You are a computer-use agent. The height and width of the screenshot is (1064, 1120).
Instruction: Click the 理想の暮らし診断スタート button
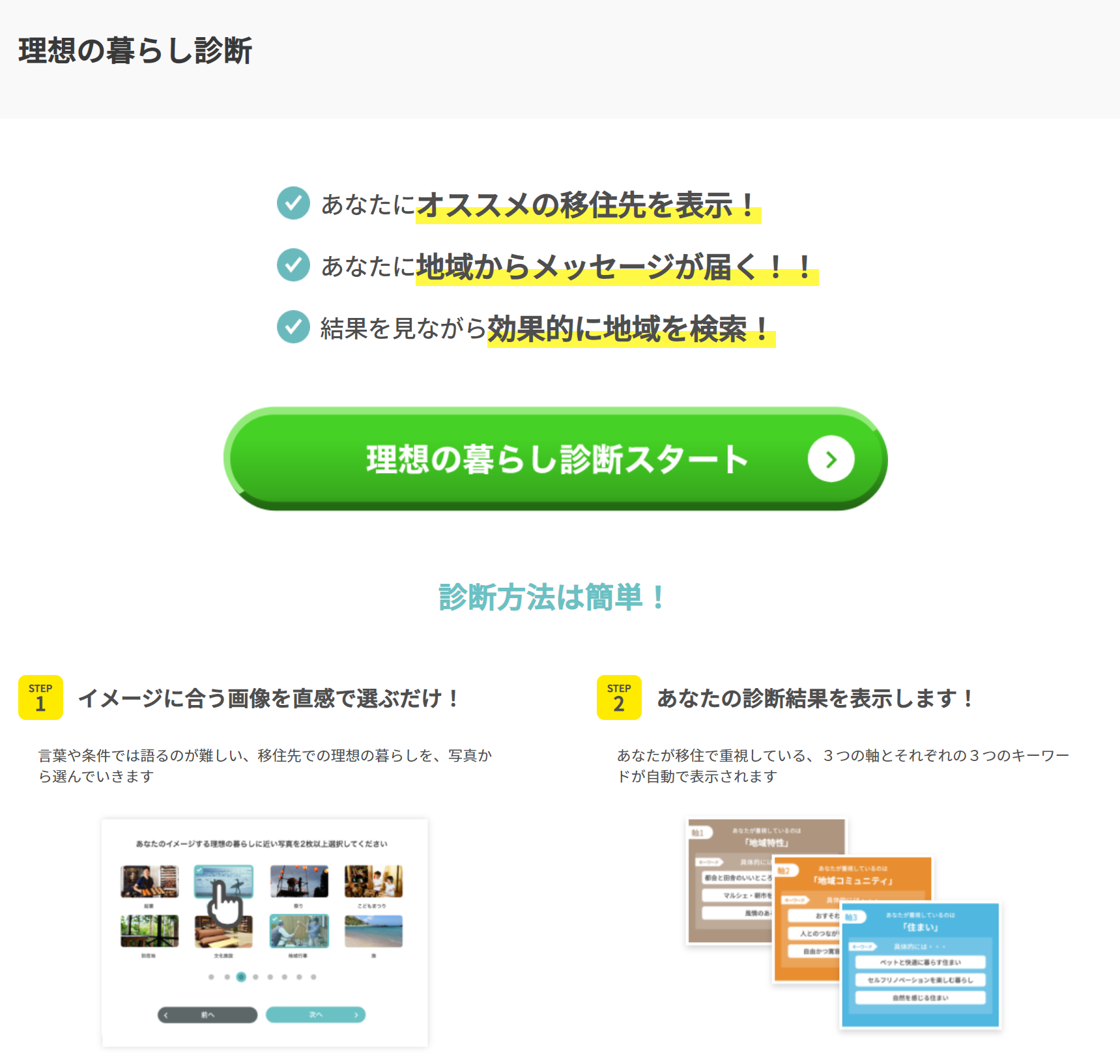coord(555,459)
